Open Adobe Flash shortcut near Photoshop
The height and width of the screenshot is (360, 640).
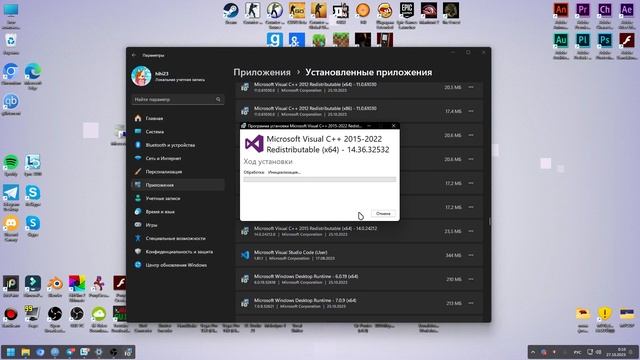pos(627,46)
